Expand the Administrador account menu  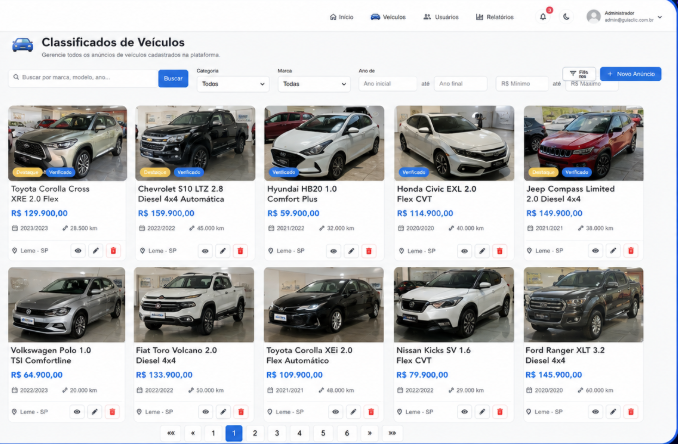[x=624, y=17]
